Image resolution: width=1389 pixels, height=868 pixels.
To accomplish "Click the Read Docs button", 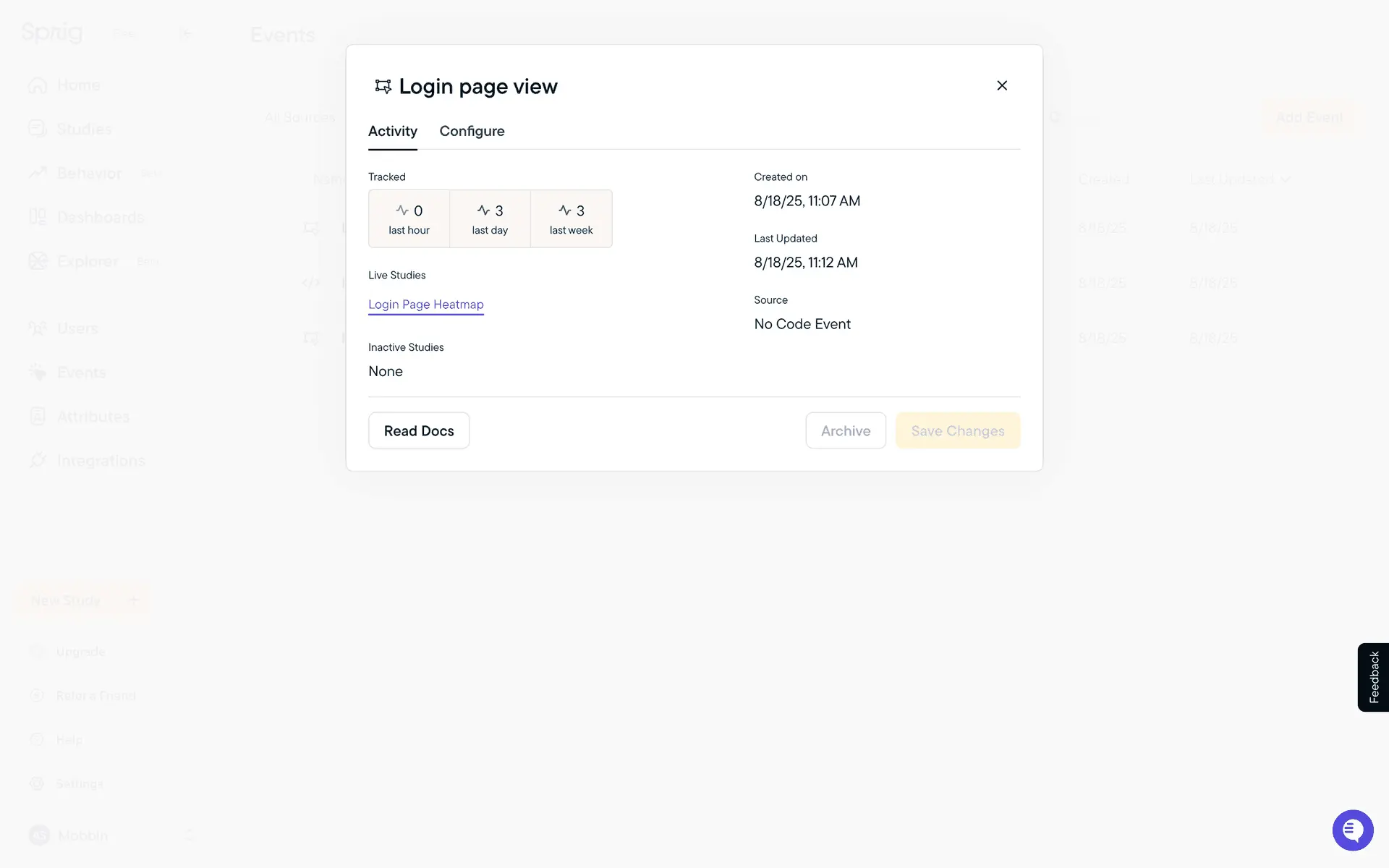I will point(419,430).
